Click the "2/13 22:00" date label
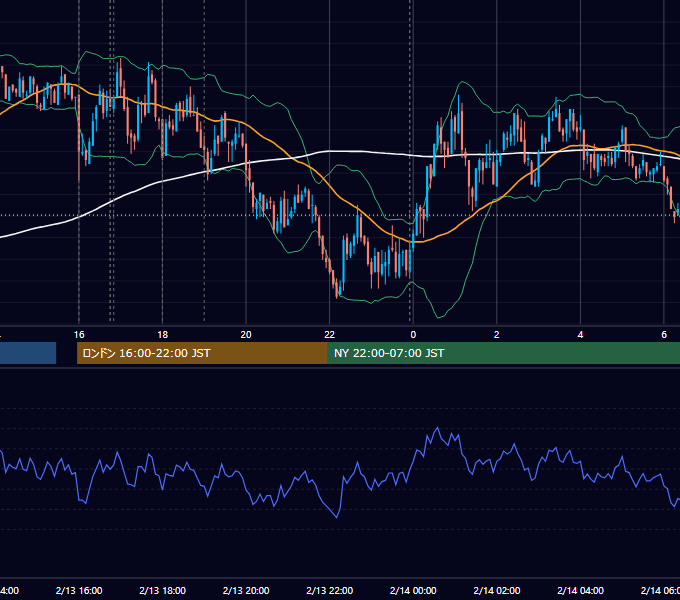Screen dimensions: 680x600 pyautogui.click(x=330, y=590)
